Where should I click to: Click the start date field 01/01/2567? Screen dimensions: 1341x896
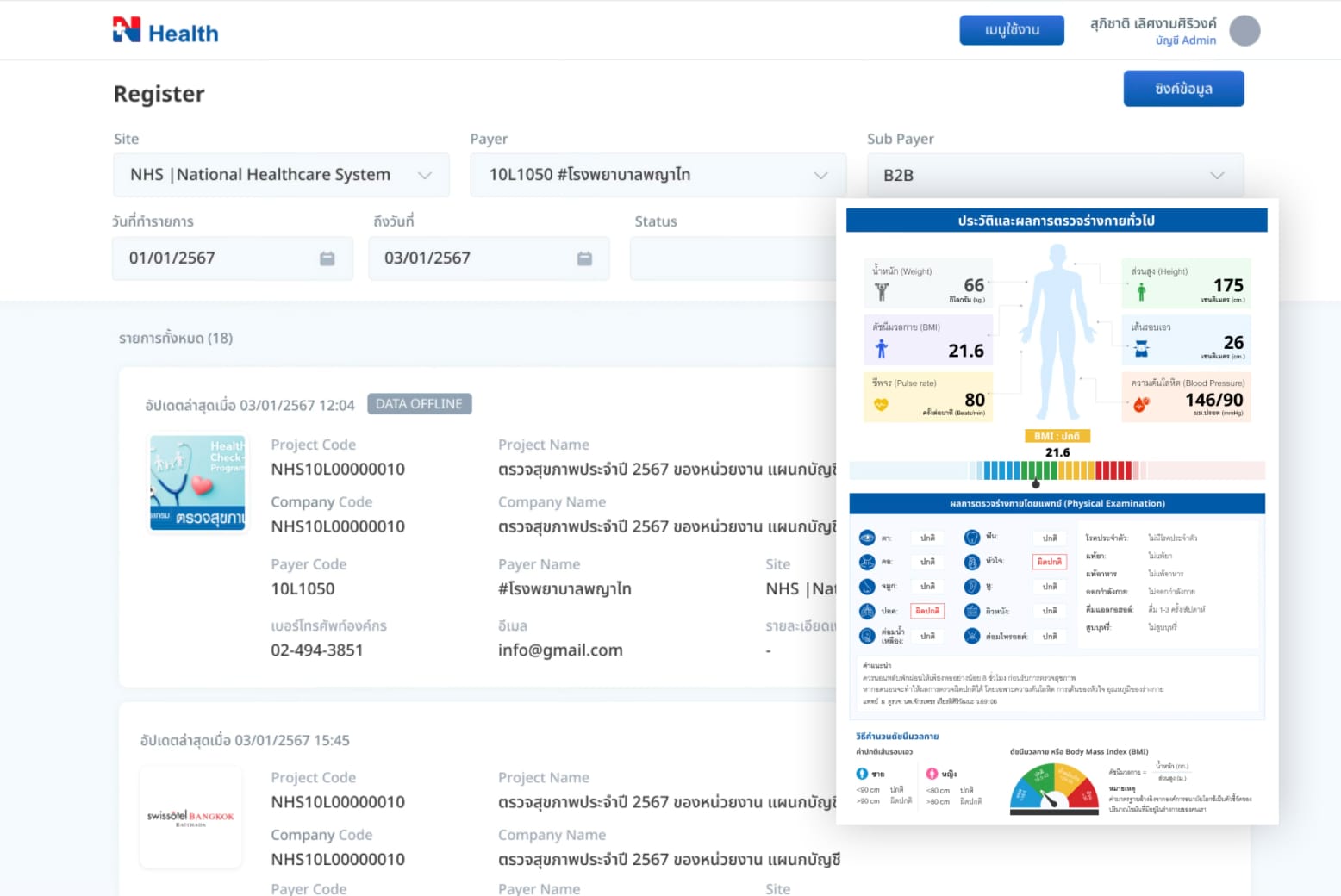(x=233, y=258)
